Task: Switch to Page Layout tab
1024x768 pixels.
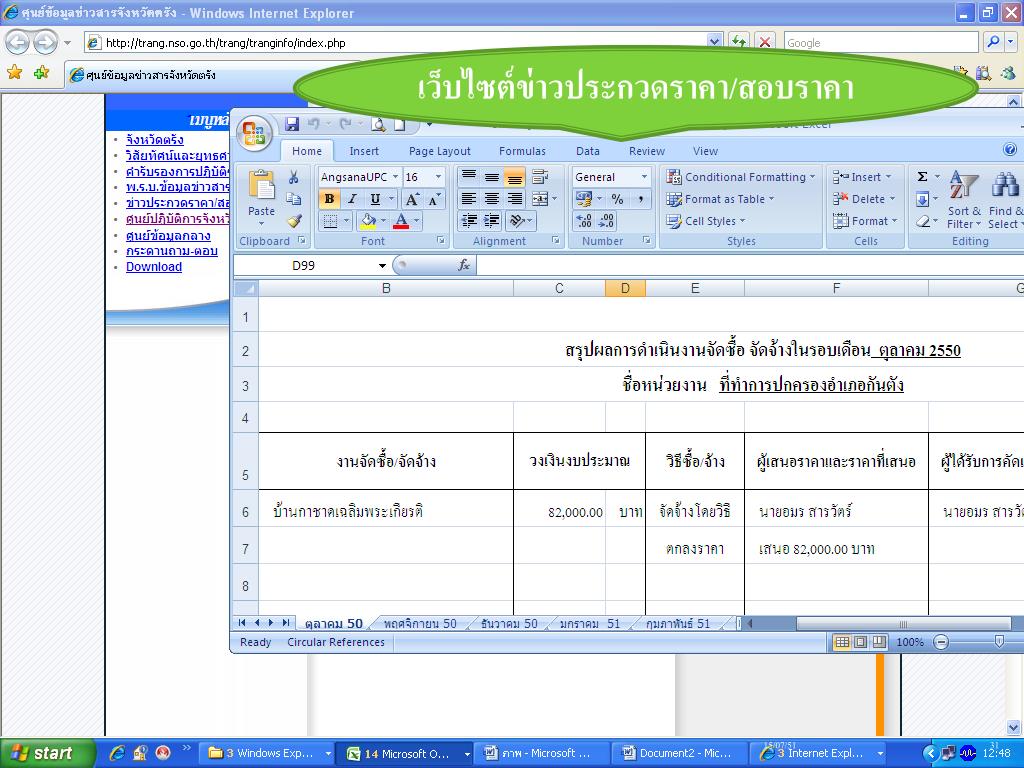Action: (440, 151)
